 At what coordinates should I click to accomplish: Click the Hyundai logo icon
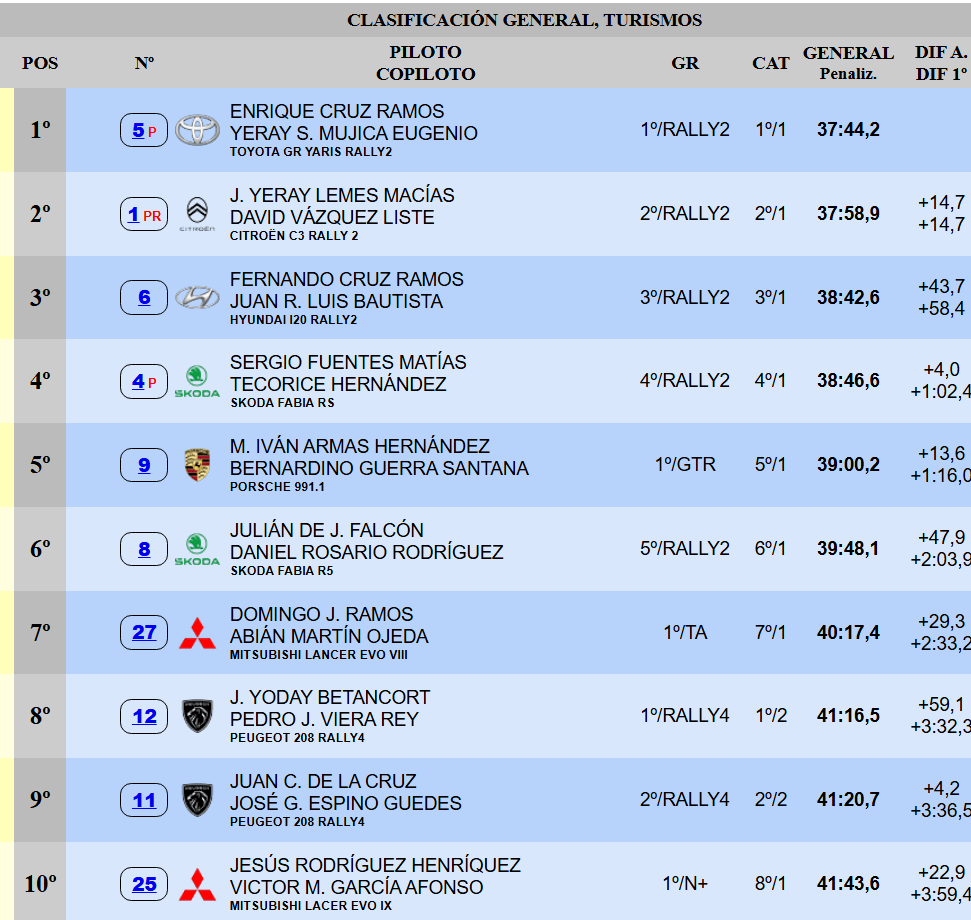197,298
